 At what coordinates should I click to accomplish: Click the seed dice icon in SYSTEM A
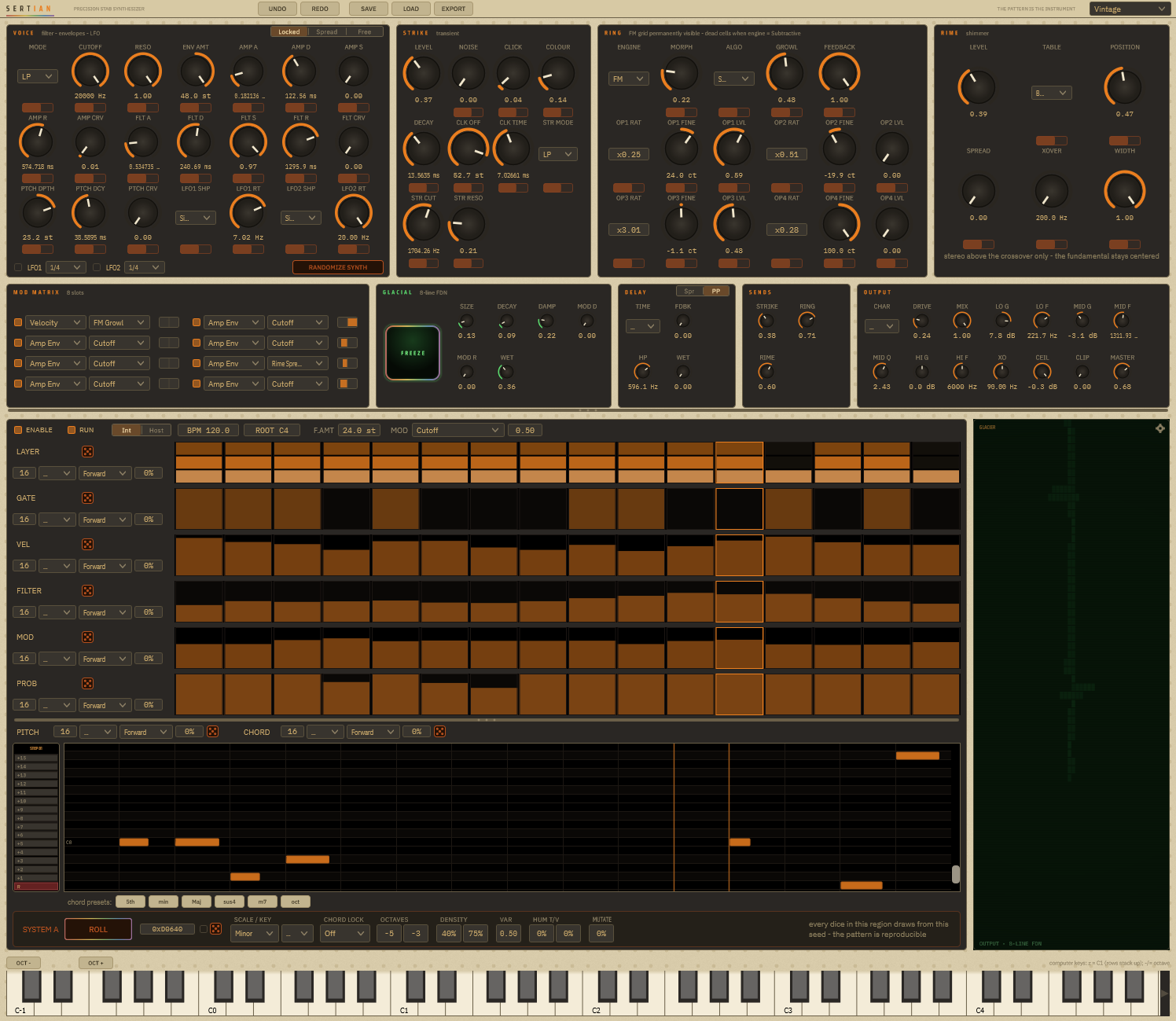[x=215, y=929]
